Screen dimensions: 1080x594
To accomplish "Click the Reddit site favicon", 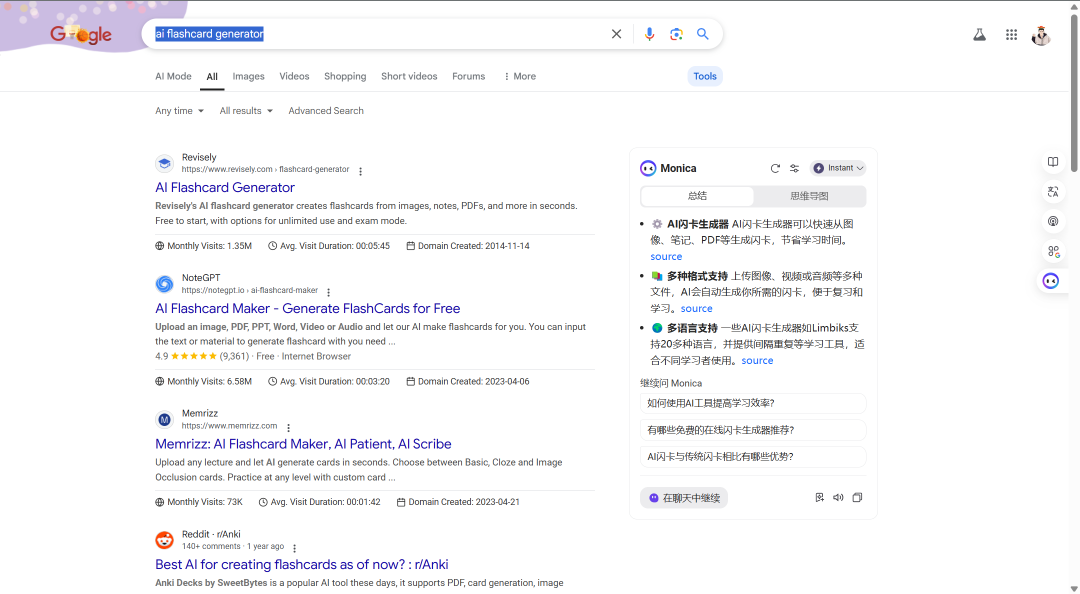I will (164, 540).
